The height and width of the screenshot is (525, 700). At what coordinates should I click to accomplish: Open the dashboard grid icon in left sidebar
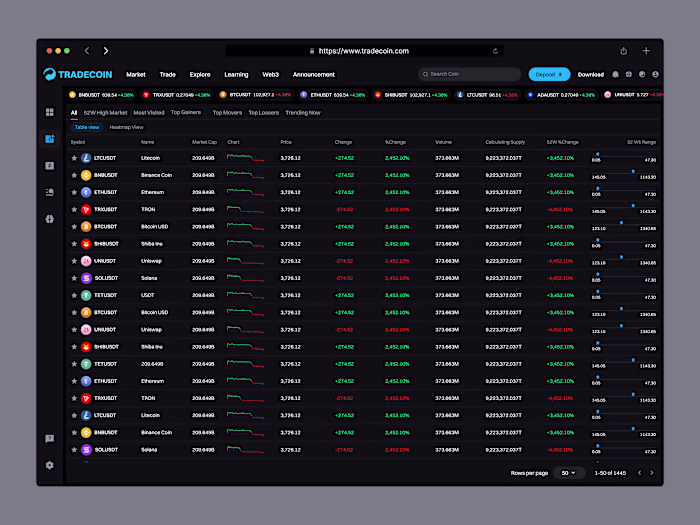pos(50,112)
